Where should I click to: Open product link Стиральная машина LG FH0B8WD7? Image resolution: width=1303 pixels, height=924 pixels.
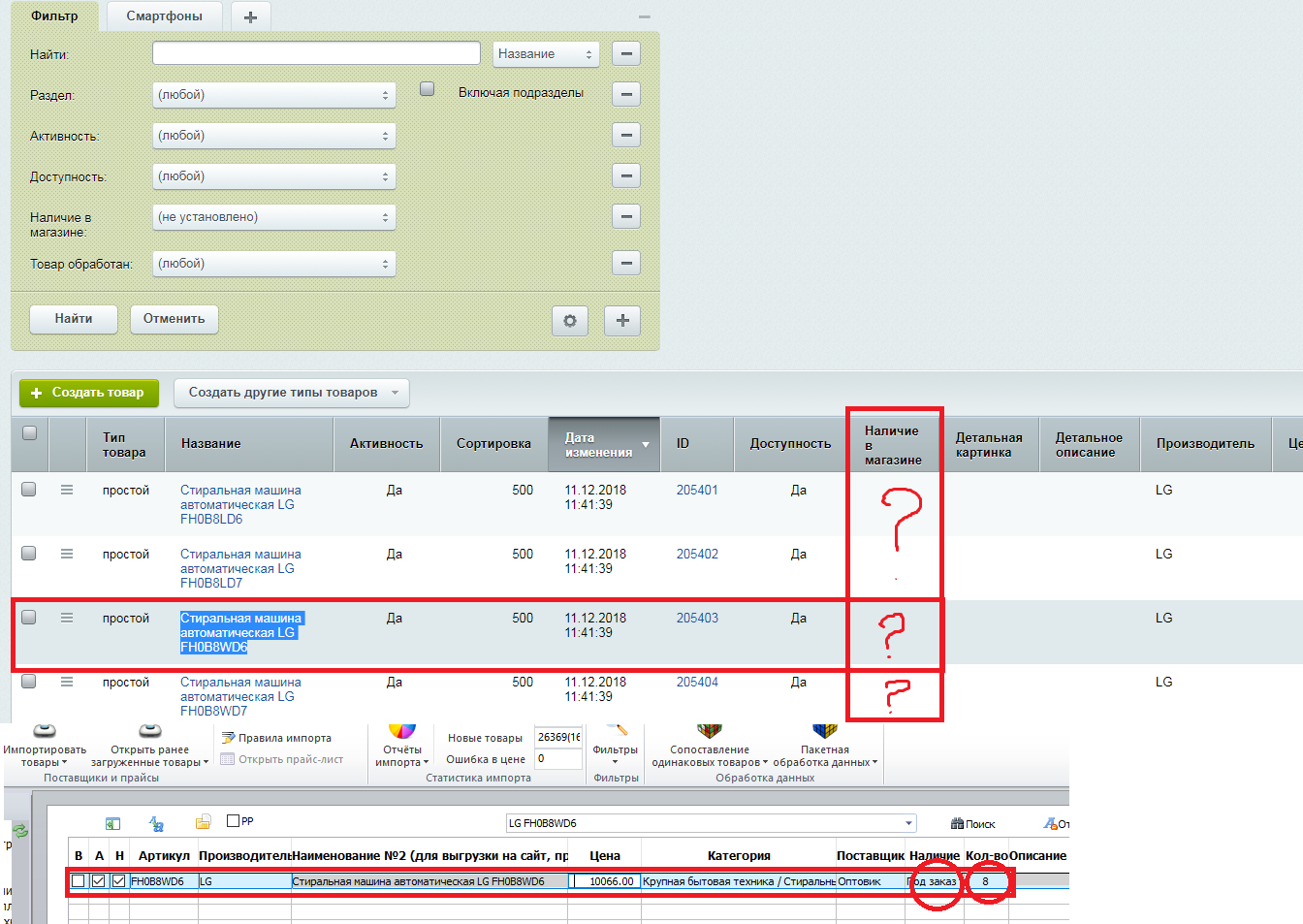tap(240, 696)
